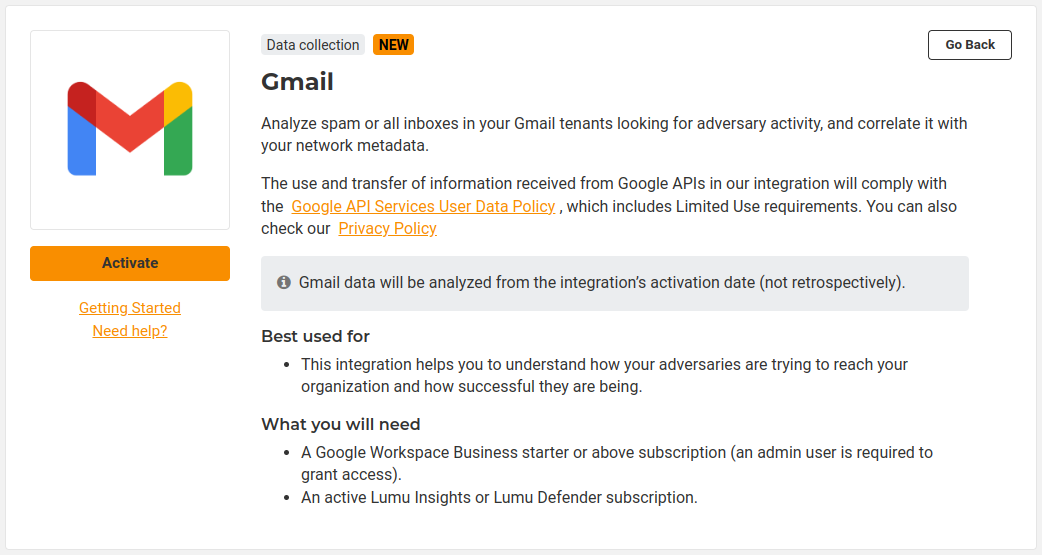Open the Need help? link
Image resolution: width=1042 pixels, height=555 pixels.
click(x=130, y=331)
